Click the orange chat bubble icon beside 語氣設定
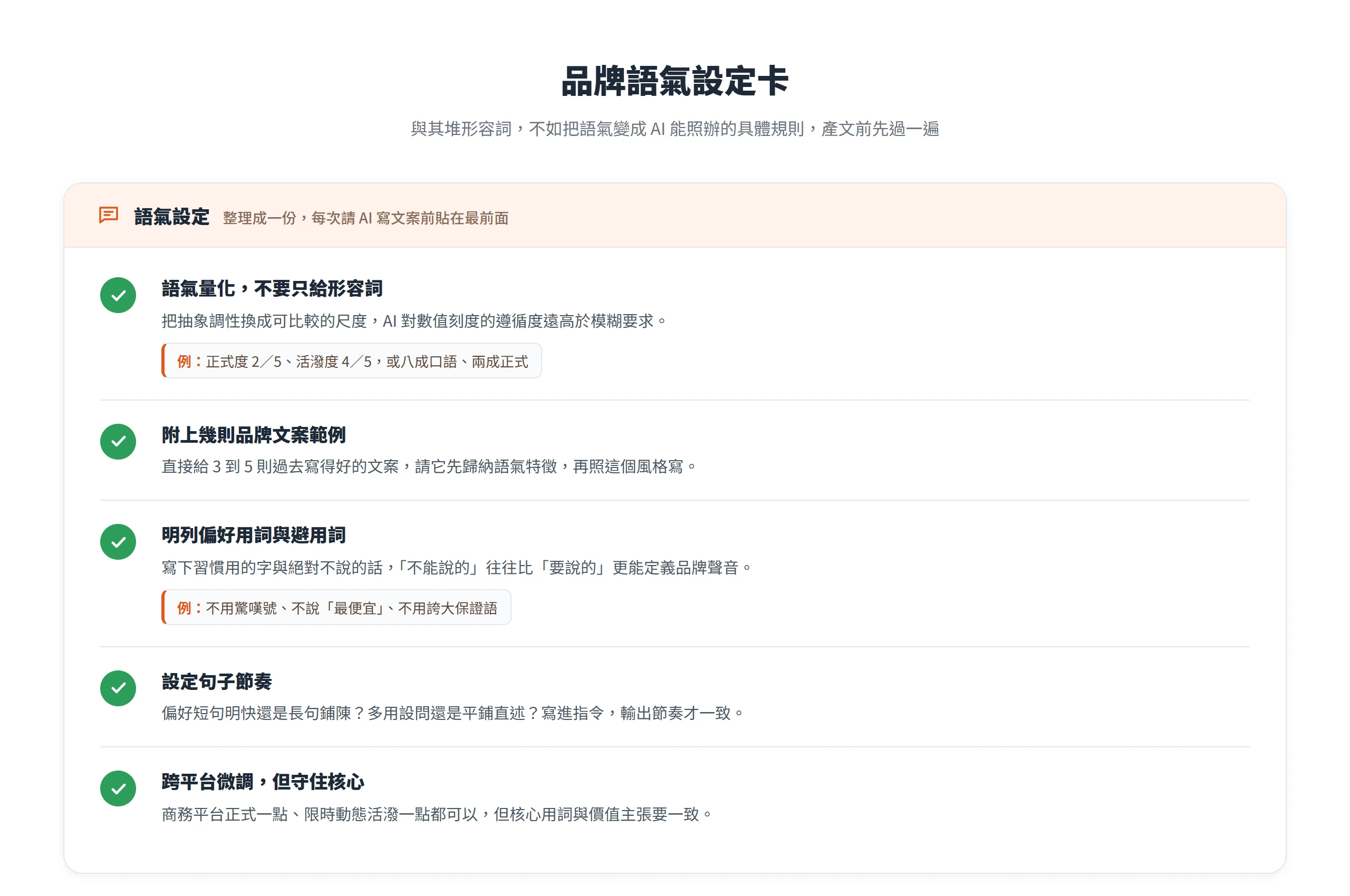The image size is (1350, 896). [109, 216]
